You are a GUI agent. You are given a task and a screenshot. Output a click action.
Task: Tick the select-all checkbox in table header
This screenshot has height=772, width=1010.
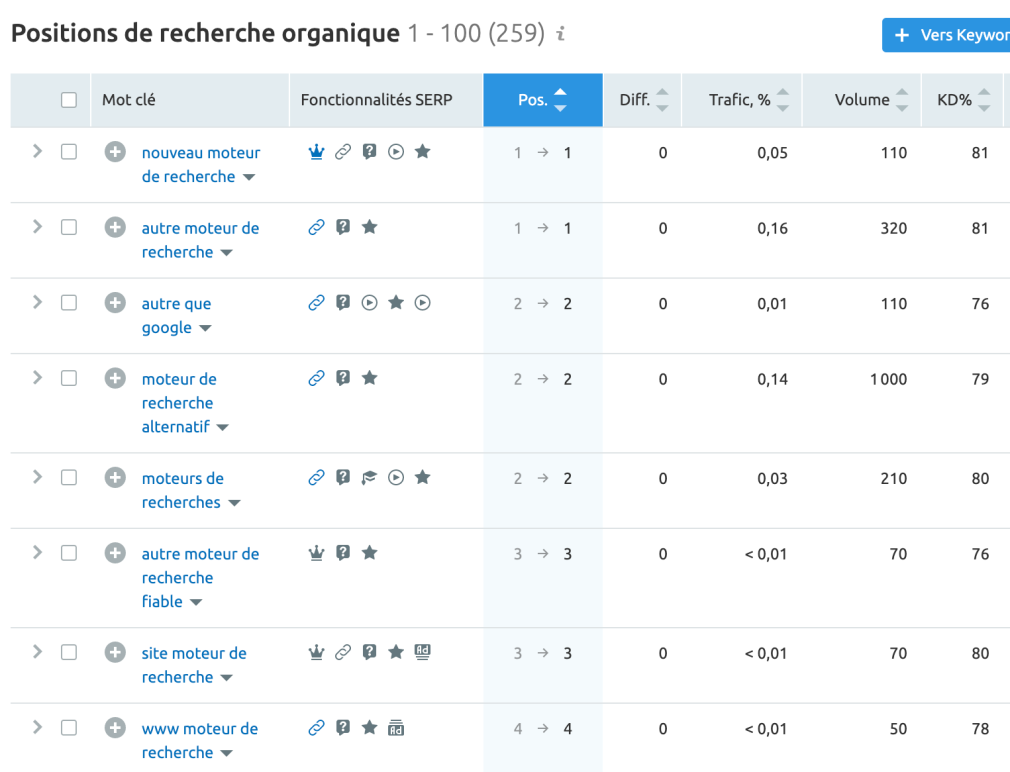[x=69, y=100]
